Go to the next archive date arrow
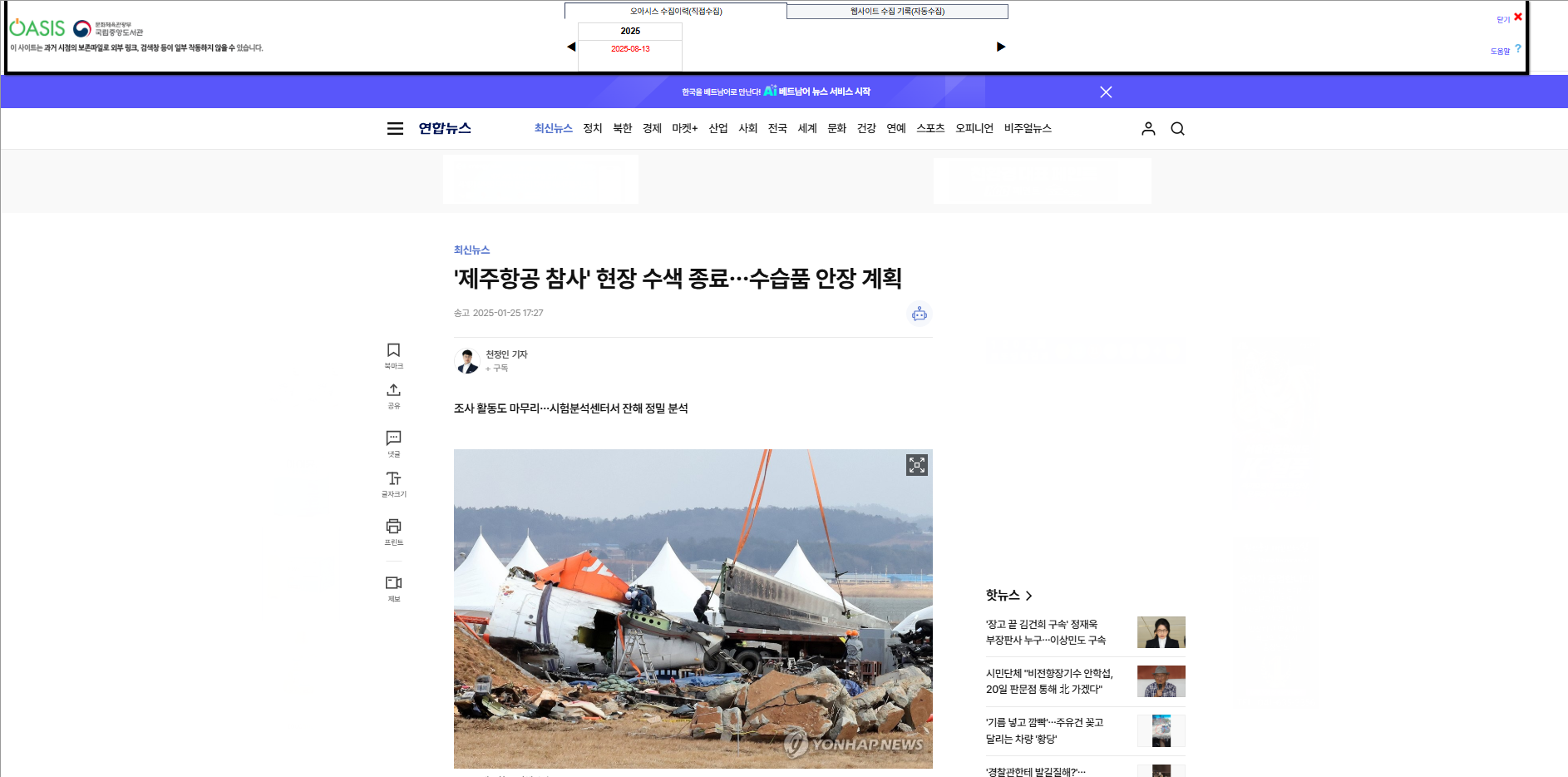1568x777 pixels. 1001,47
